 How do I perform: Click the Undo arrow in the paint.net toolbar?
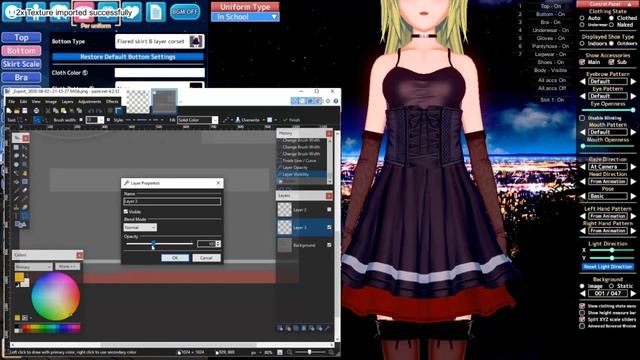tap(91, 111)
